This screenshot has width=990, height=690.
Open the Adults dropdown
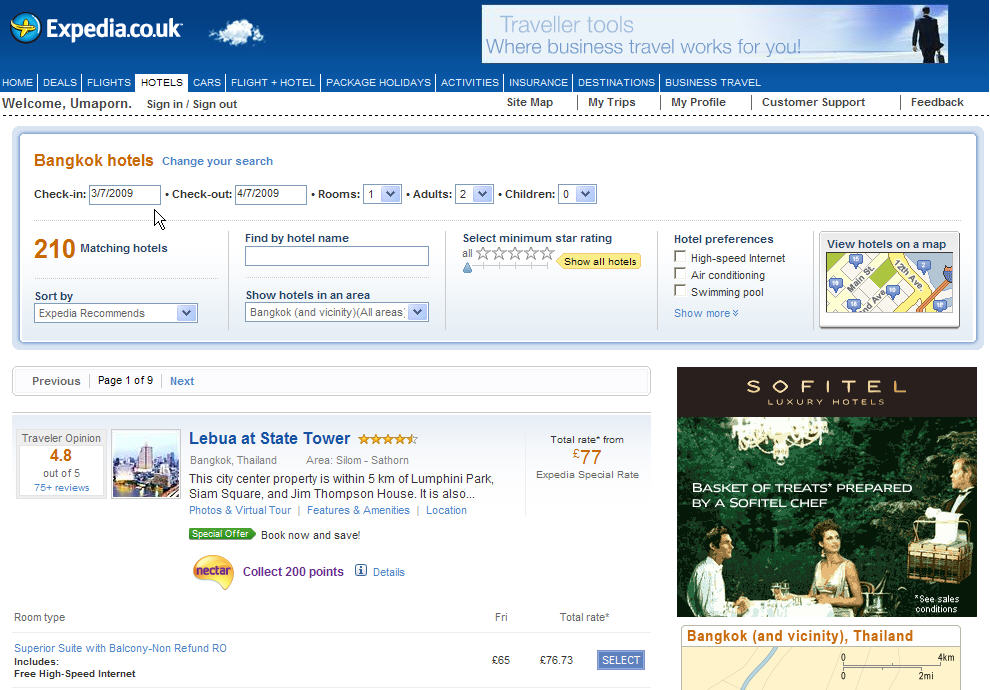(x=474, y=194)
